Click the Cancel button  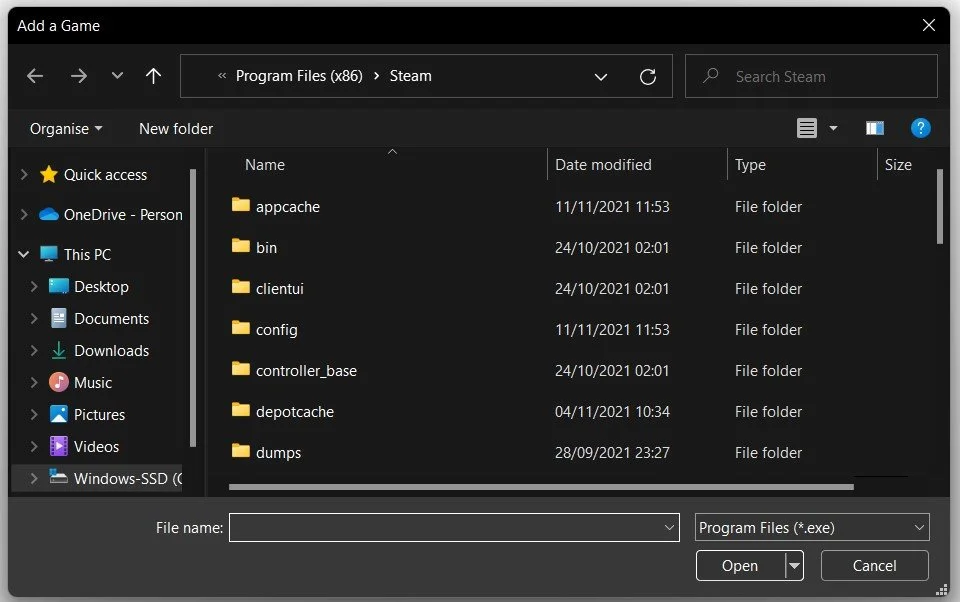coord(874,565)
